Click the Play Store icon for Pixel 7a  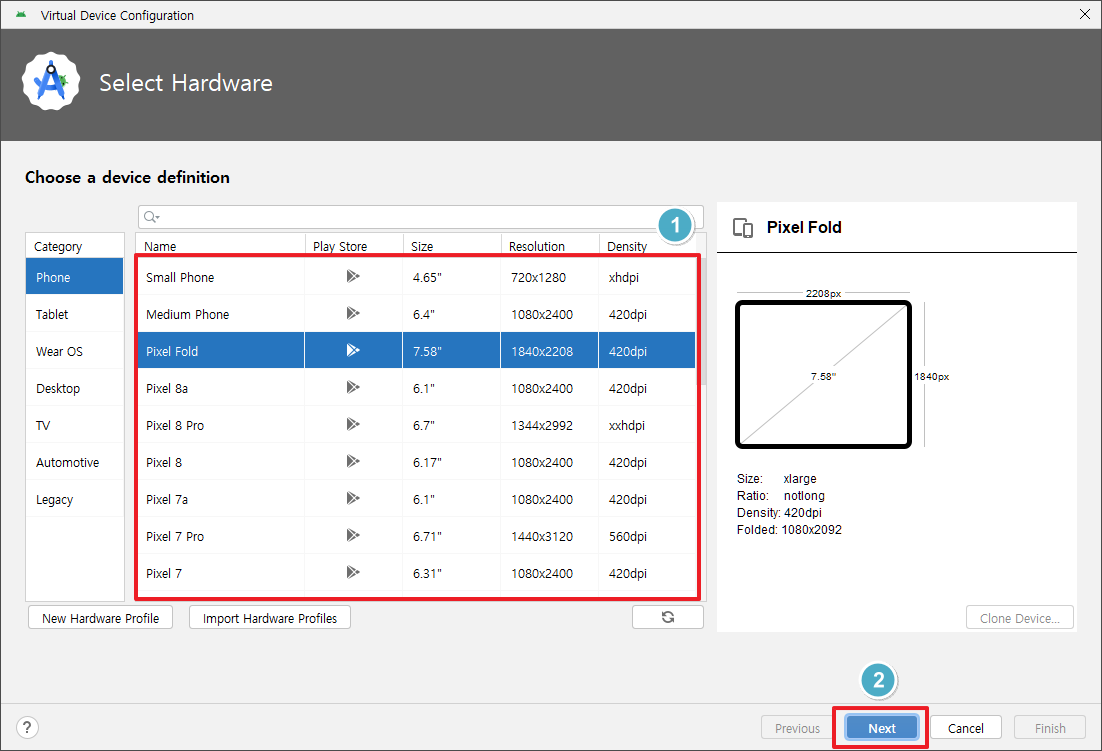(353, 498)
